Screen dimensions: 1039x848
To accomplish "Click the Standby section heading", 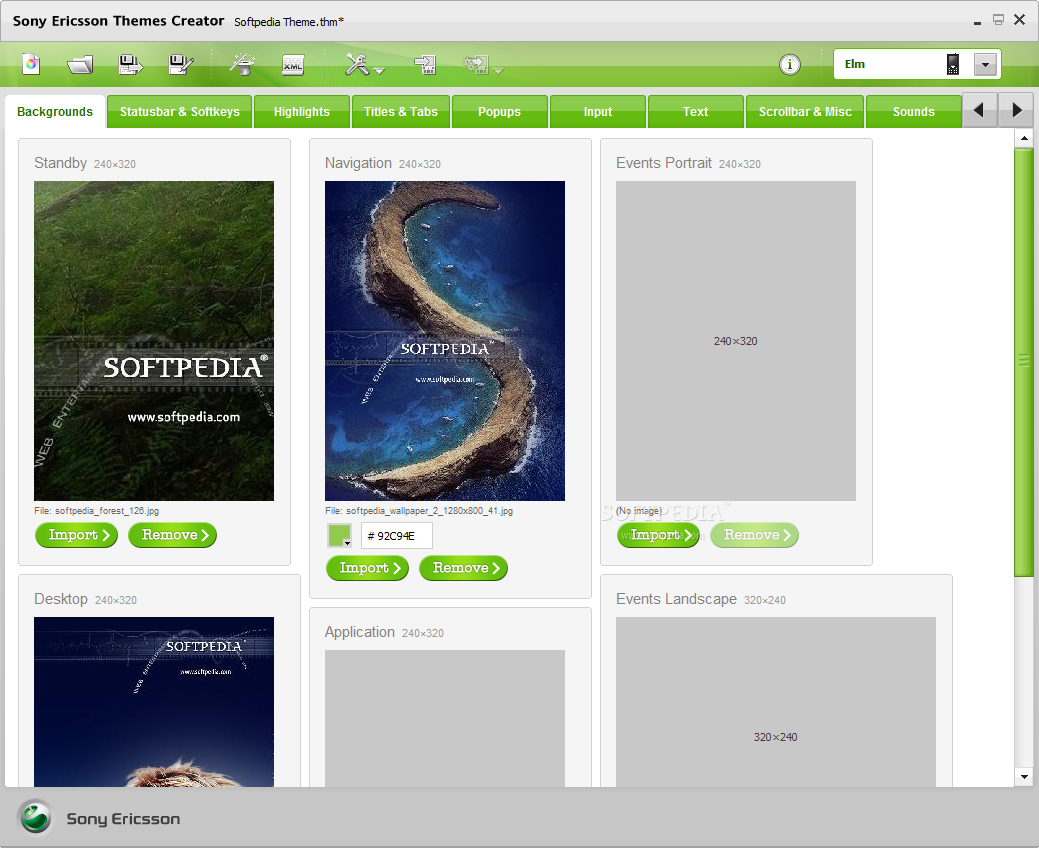I will click(60, 163).
